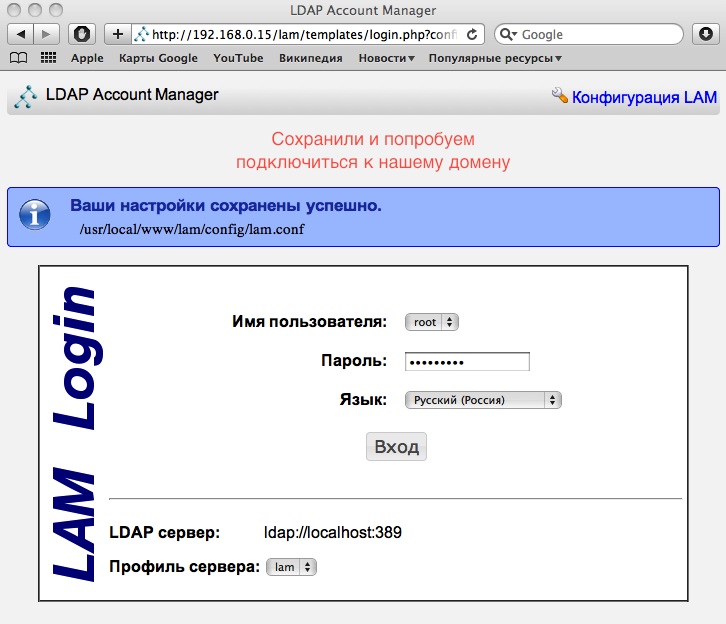Click the reload page icon in address bar
Viewport: 726px width, 624px height.
[472, 34]
